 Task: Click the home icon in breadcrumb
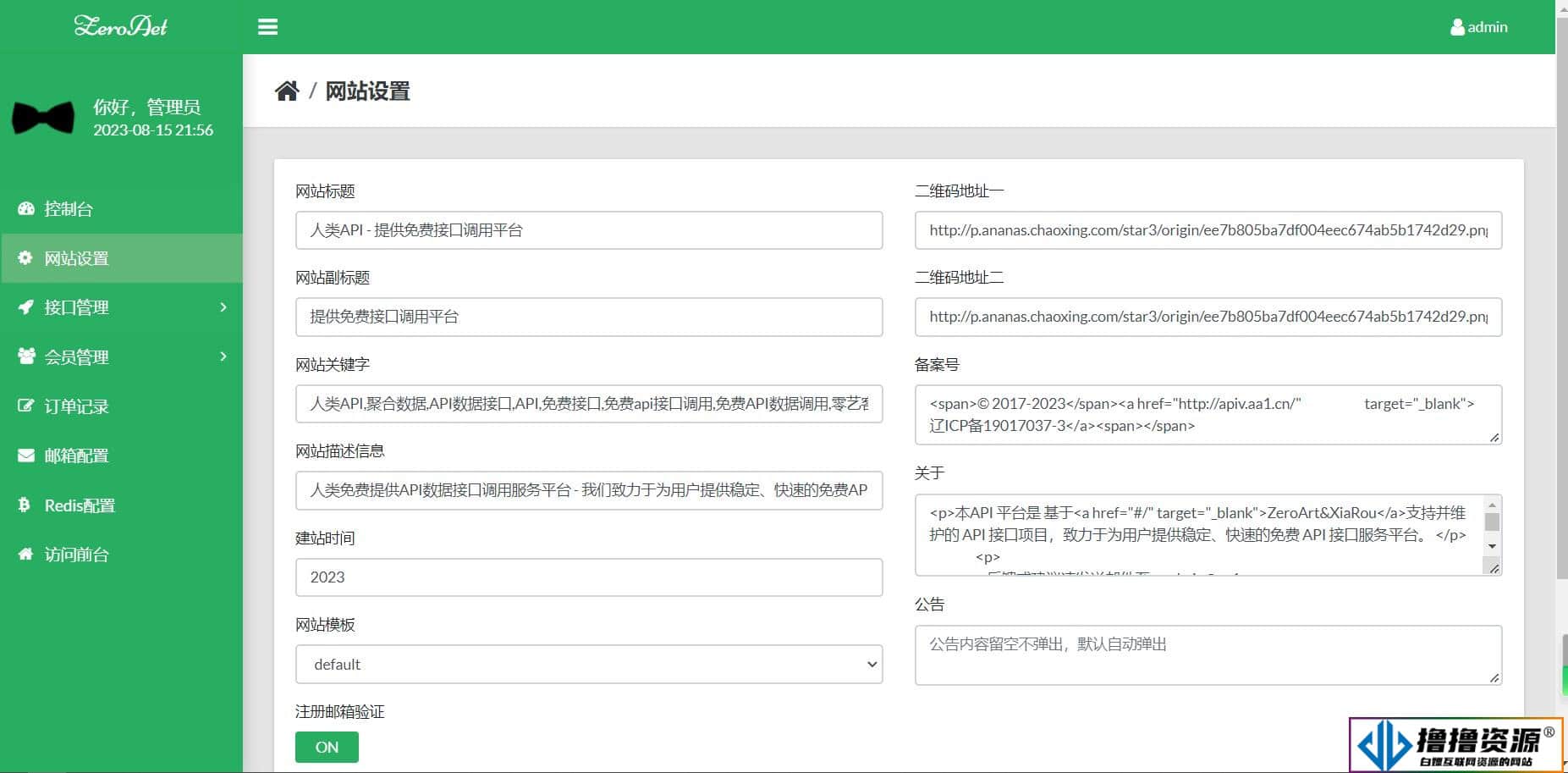click(x=287, y=91)
